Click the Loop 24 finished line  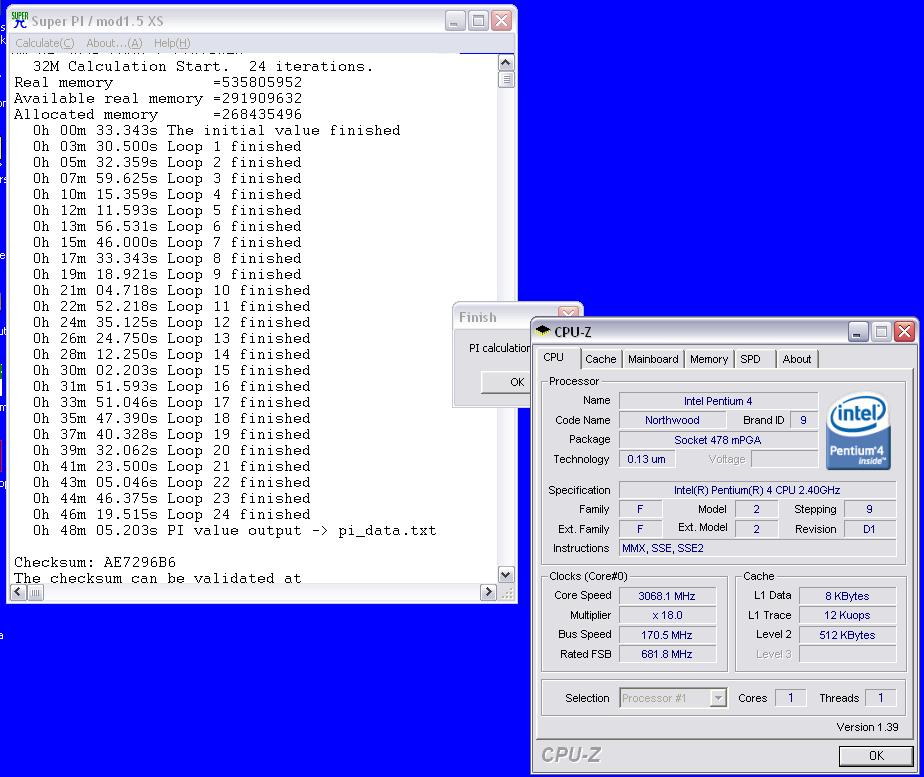tap(171, 514)
